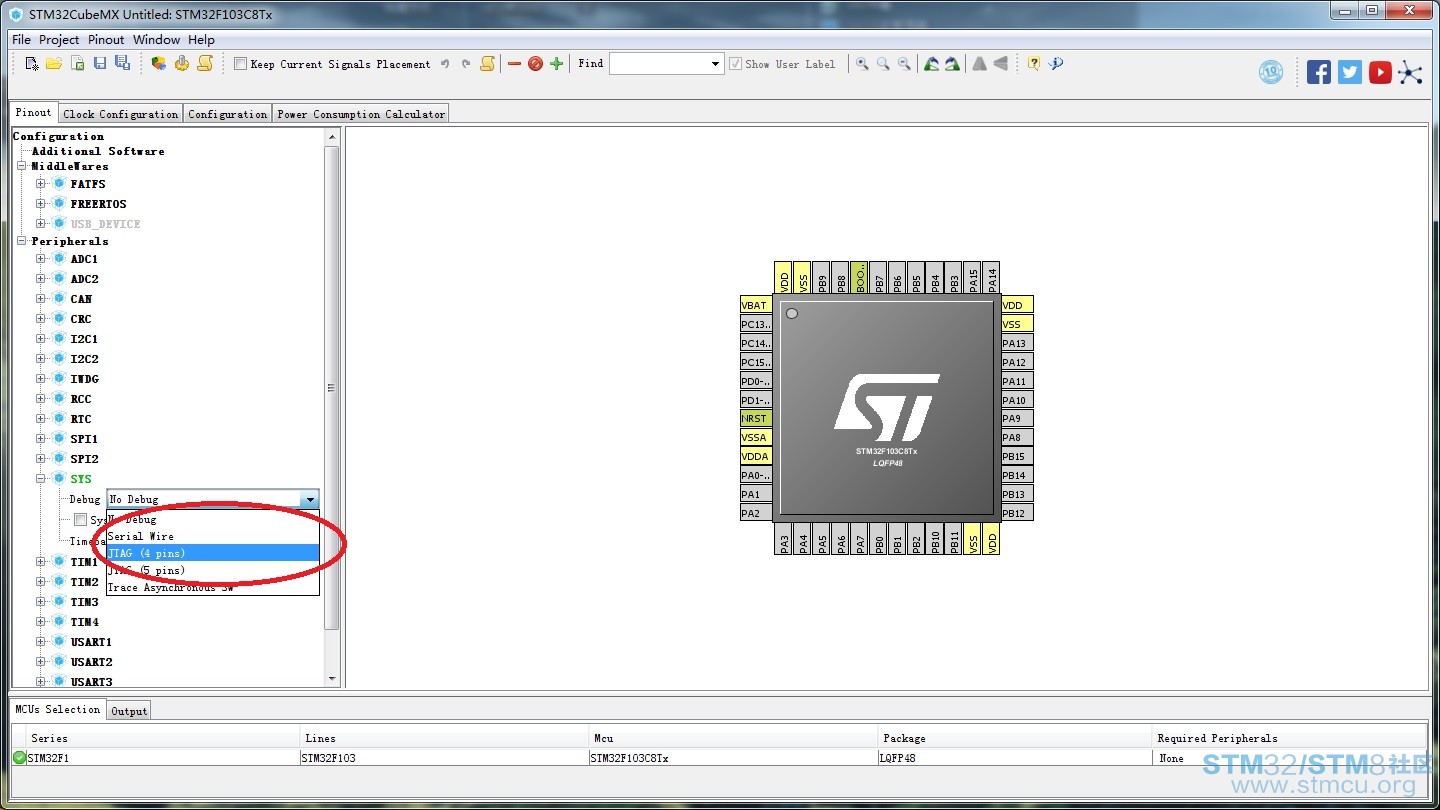Open the YouTube link icon
This screenshot has height=810, width=1440.
pyautogui.click(x=1381, y=72)
